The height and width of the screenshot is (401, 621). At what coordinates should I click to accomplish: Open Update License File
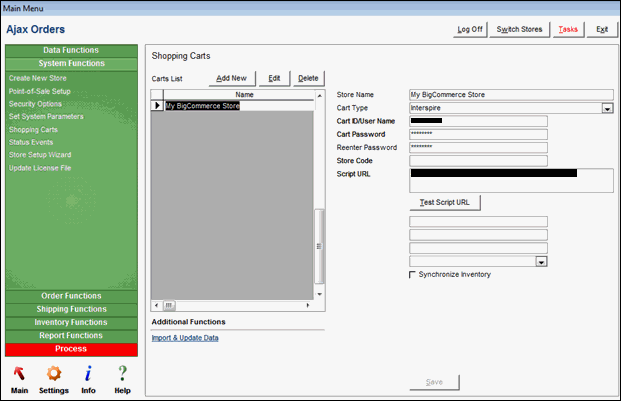[x=40, y=168]
